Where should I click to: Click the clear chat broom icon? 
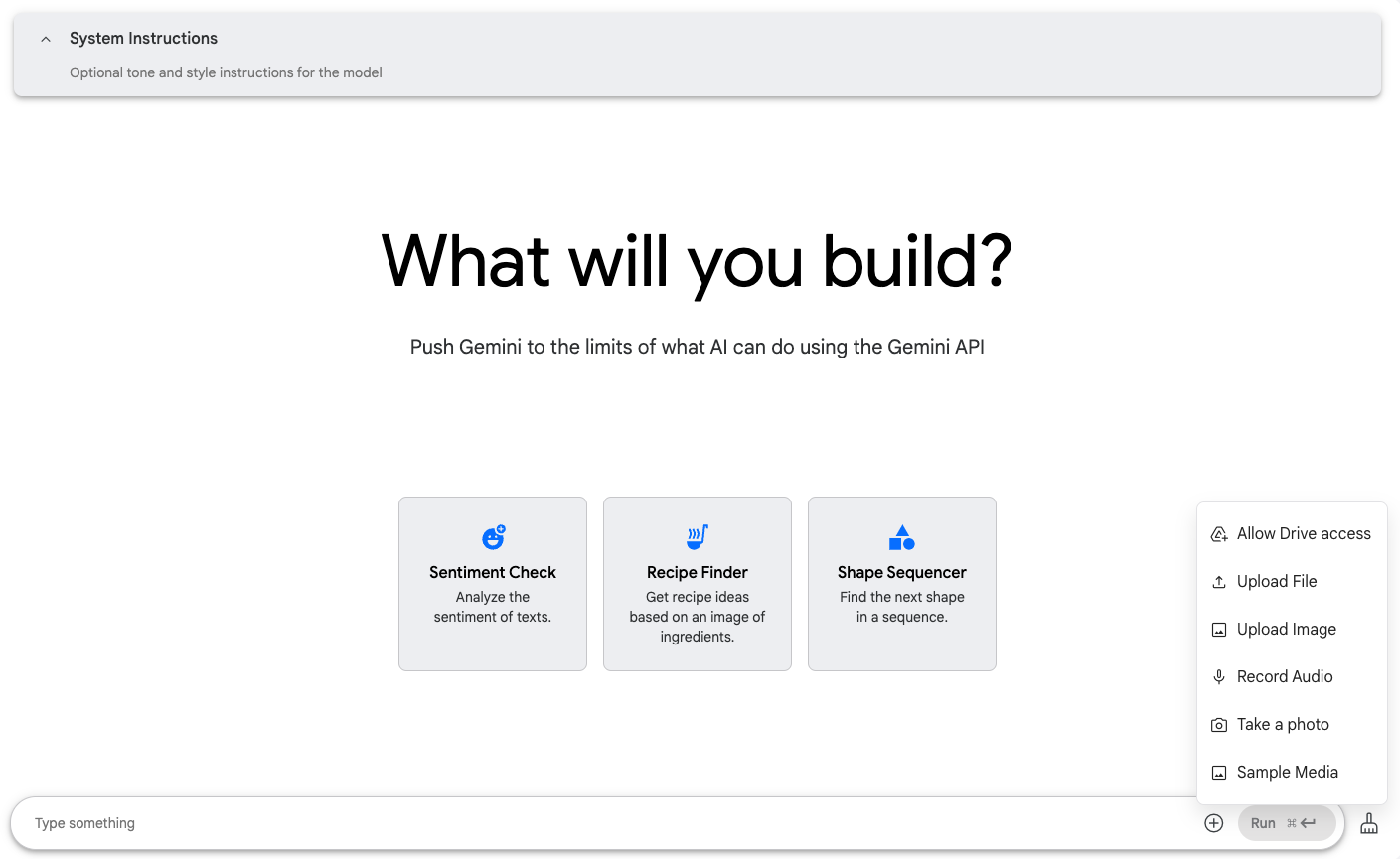[x=1369, y=823]
